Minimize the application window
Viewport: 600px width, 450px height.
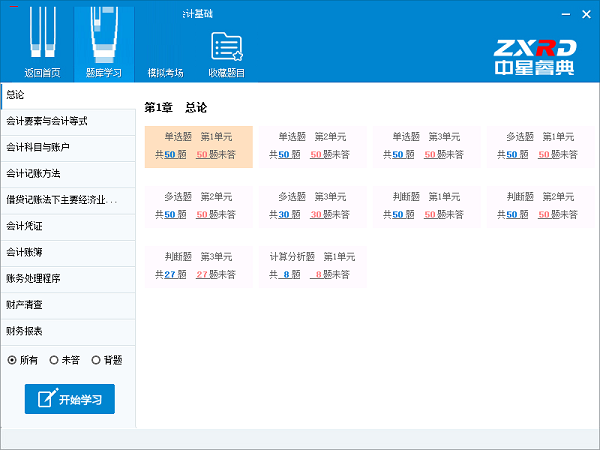566,17
